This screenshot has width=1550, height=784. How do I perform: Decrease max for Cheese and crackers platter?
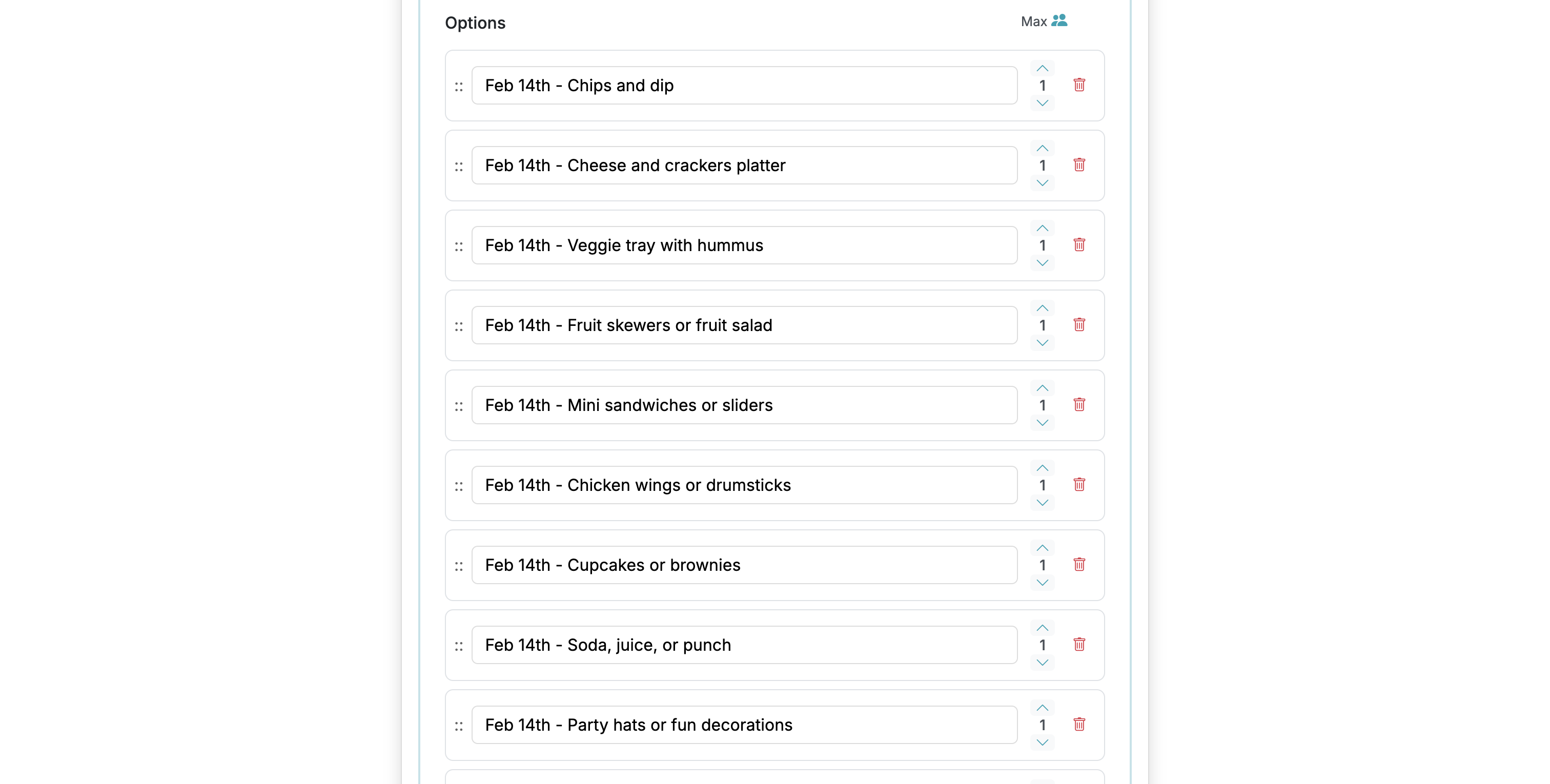point(1042,183)
